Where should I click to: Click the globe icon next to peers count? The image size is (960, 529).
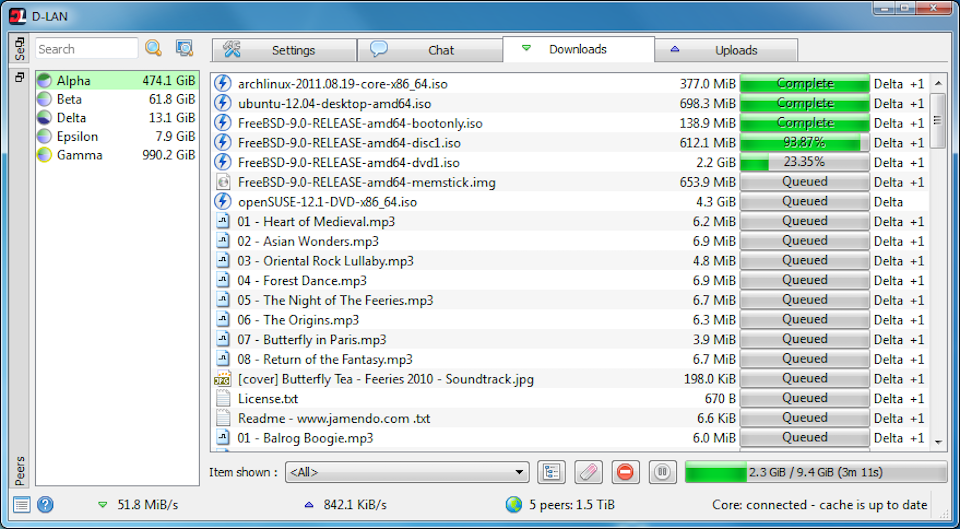[514, 505]
